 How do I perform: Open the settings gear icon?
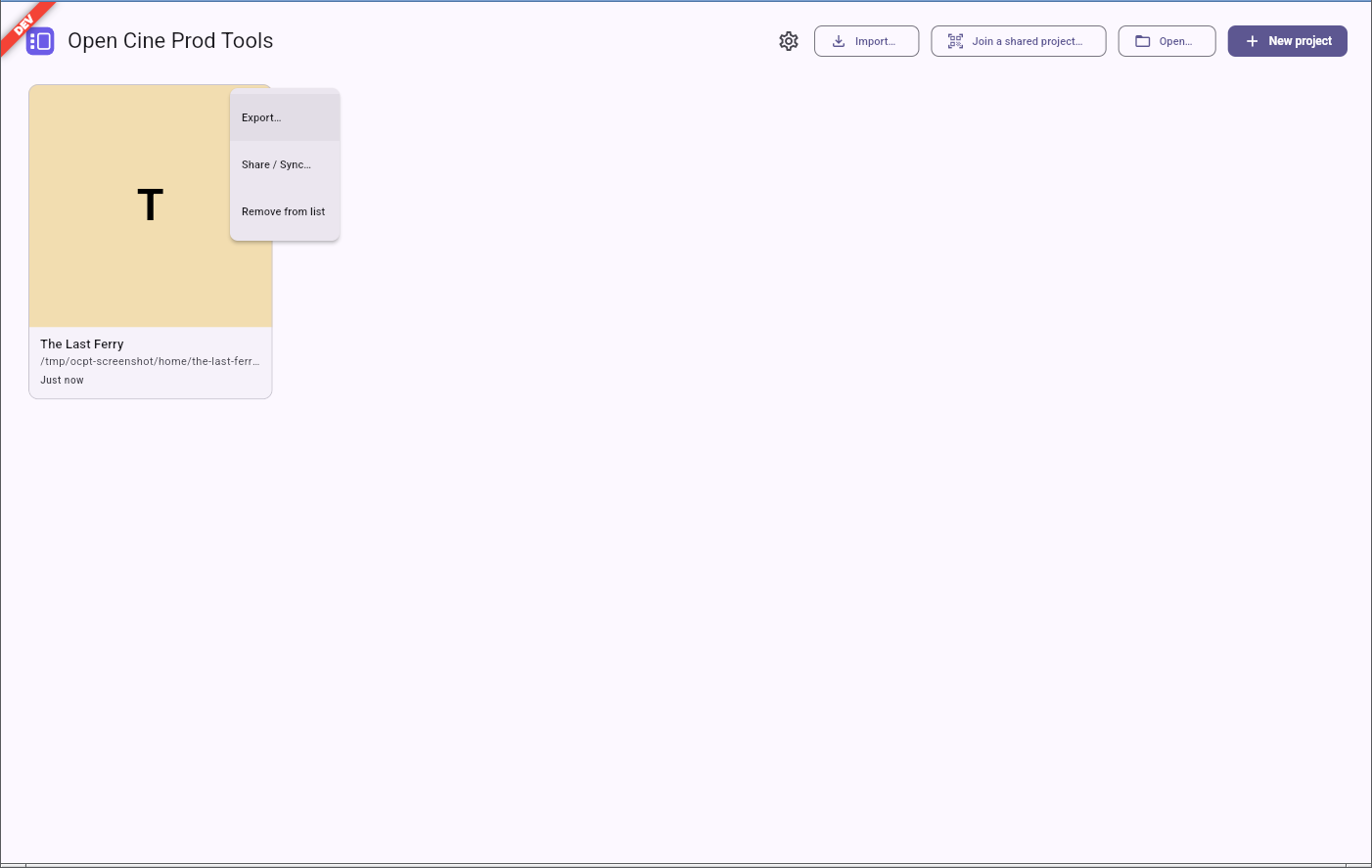[x=789, y=41]
